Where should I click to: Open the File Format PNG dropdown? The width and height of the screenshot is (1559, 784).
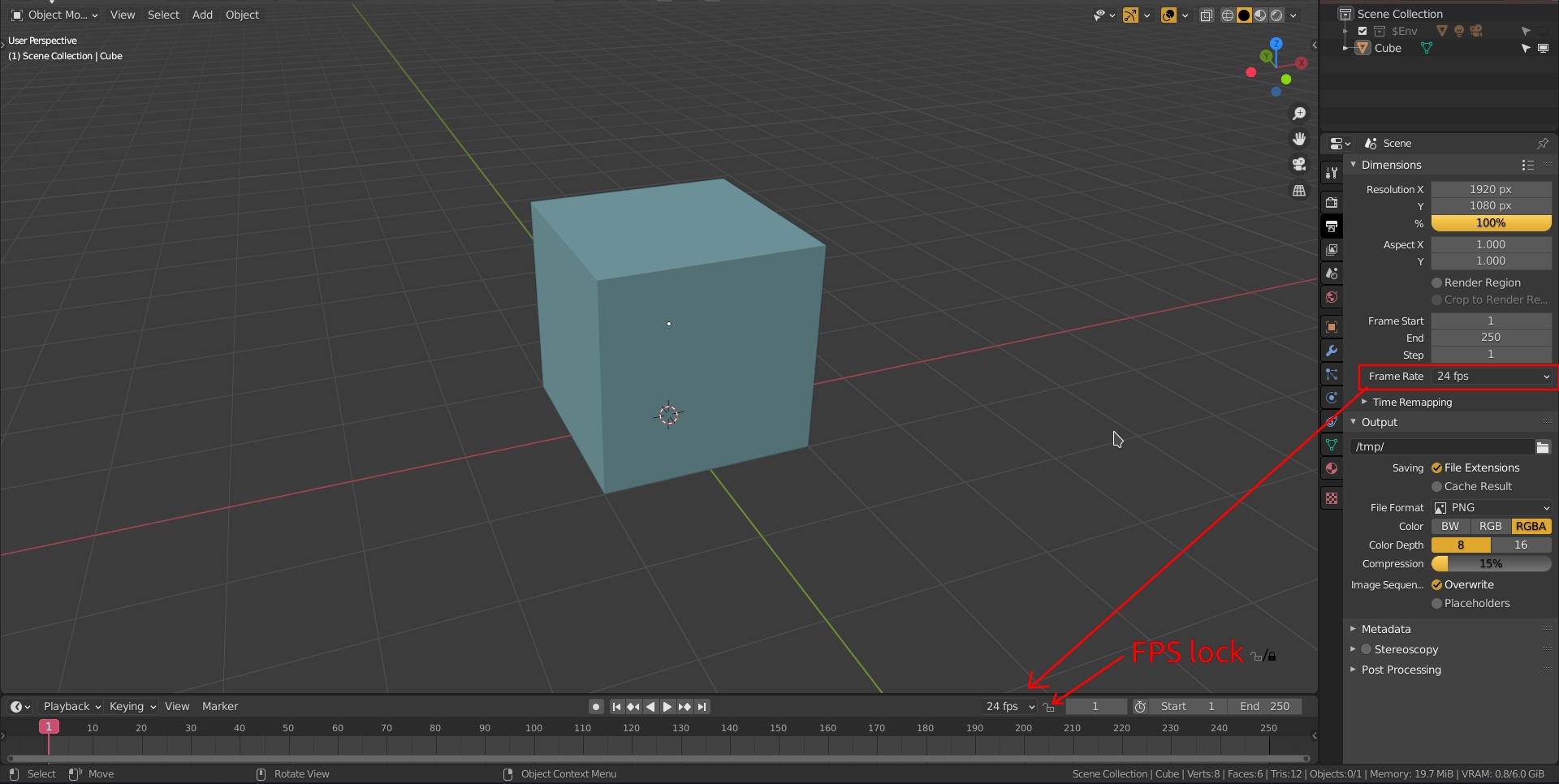point(1492,508)
